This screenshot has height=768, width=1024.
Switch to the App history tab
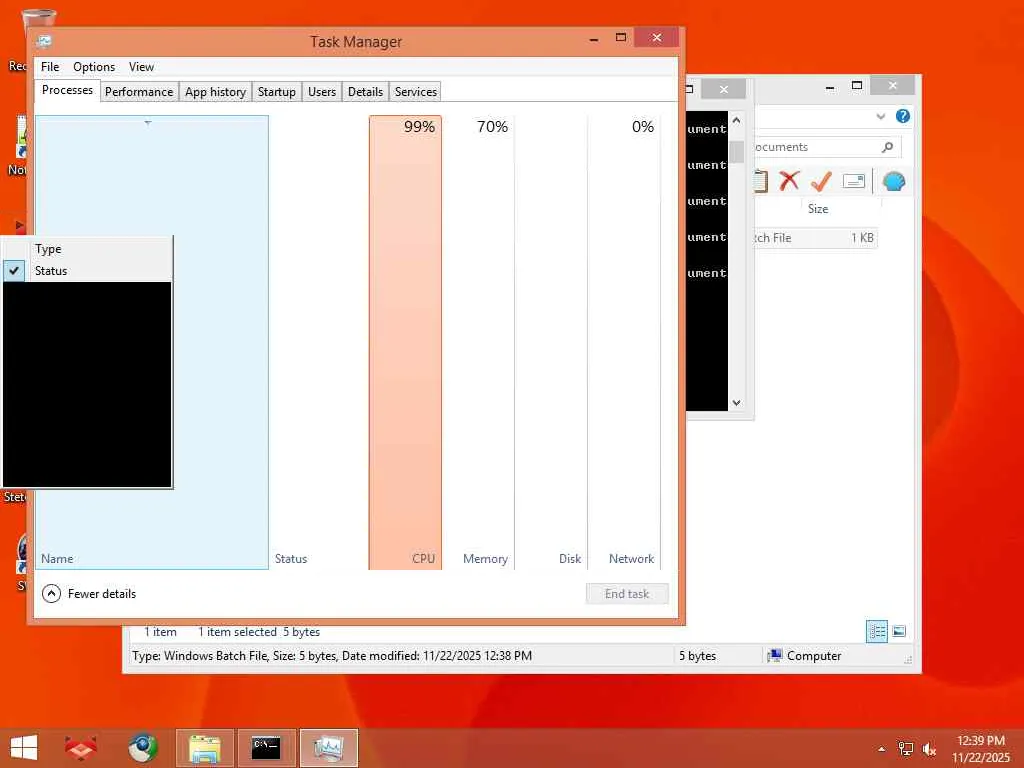tap(216, 92)
